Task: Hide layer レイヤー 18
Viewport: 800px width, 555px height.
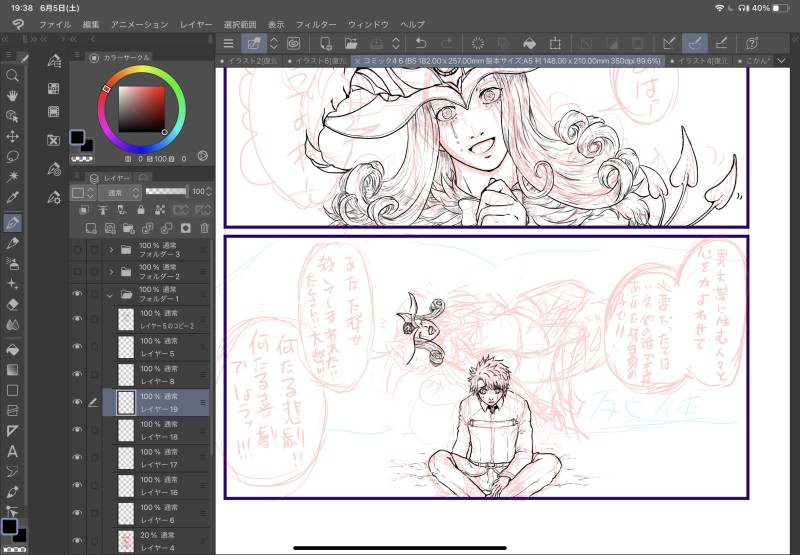Action: click(77, 430)
